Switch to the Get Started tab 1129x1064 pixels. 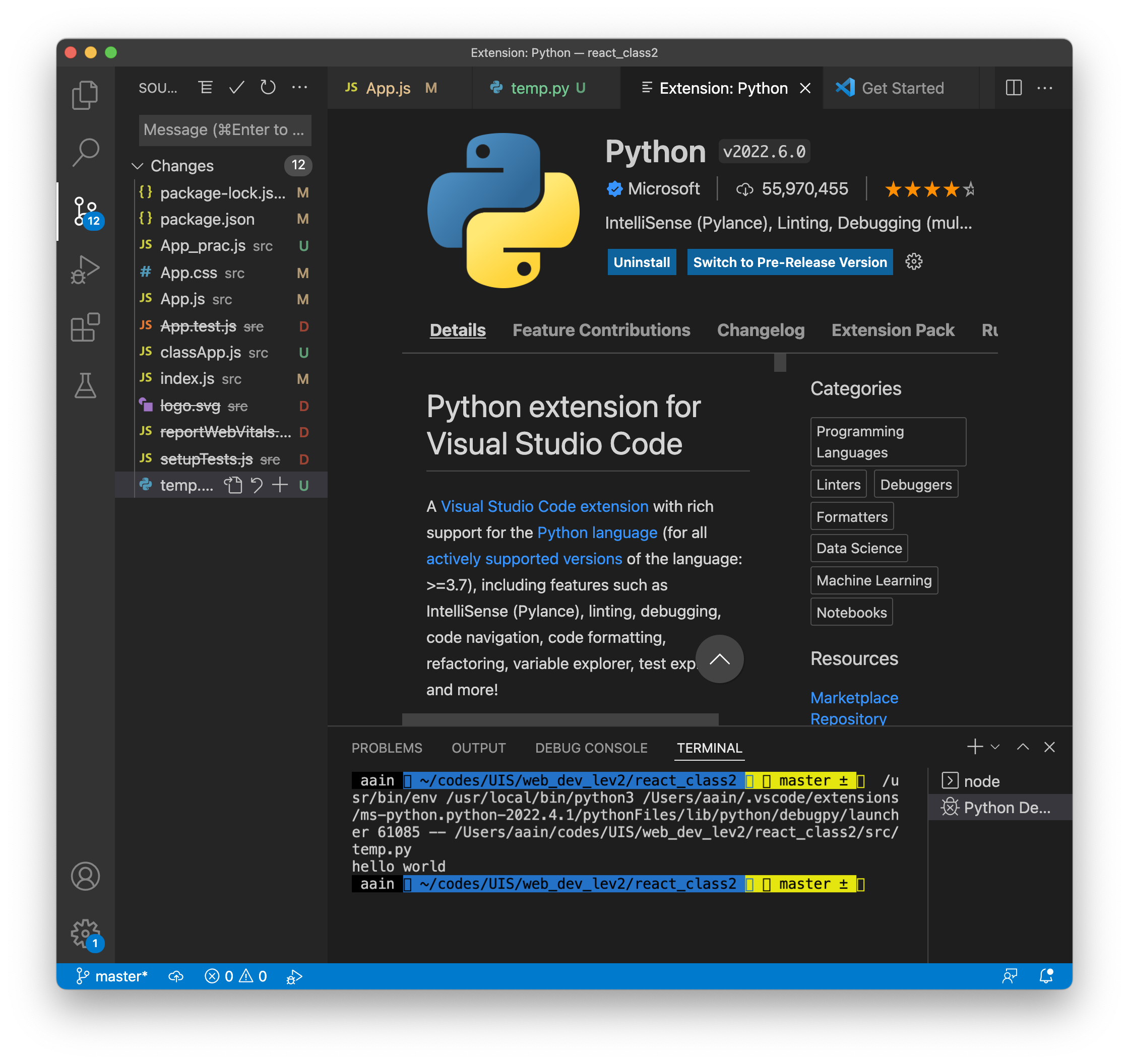902,88
